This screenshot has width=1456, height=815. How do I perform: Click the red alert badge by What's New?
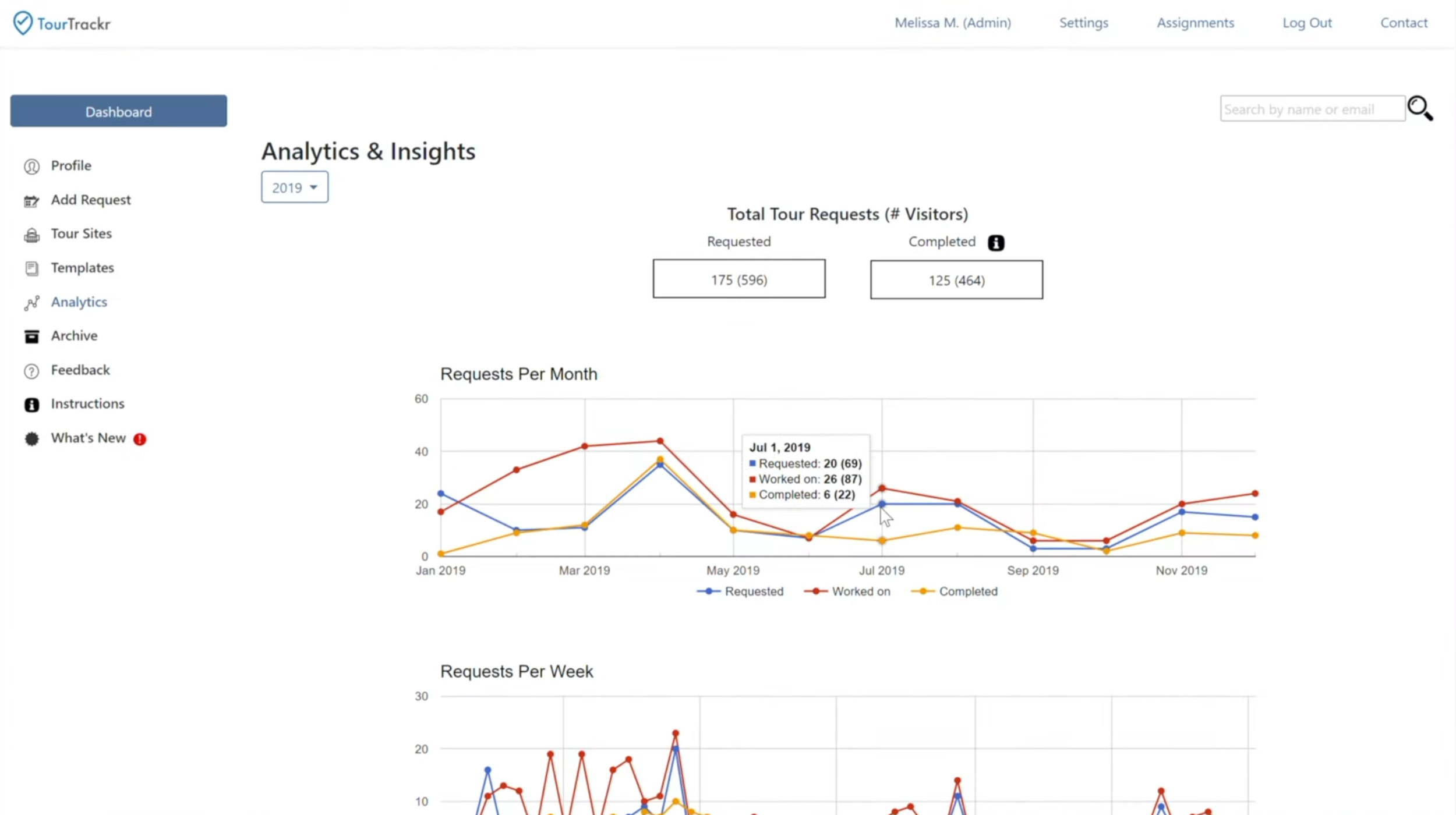tap(140, 439)
